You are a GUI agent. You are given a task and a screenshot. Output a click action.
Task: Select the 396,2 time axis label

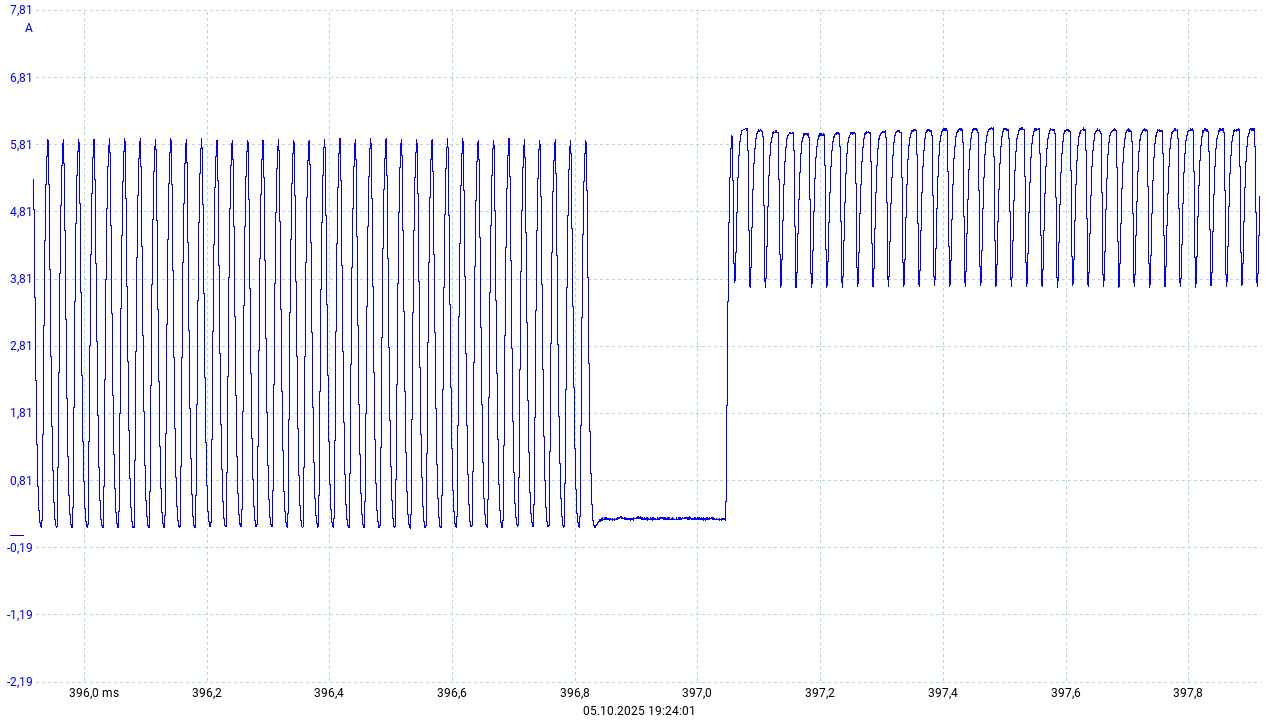click(x=207, y=693)
